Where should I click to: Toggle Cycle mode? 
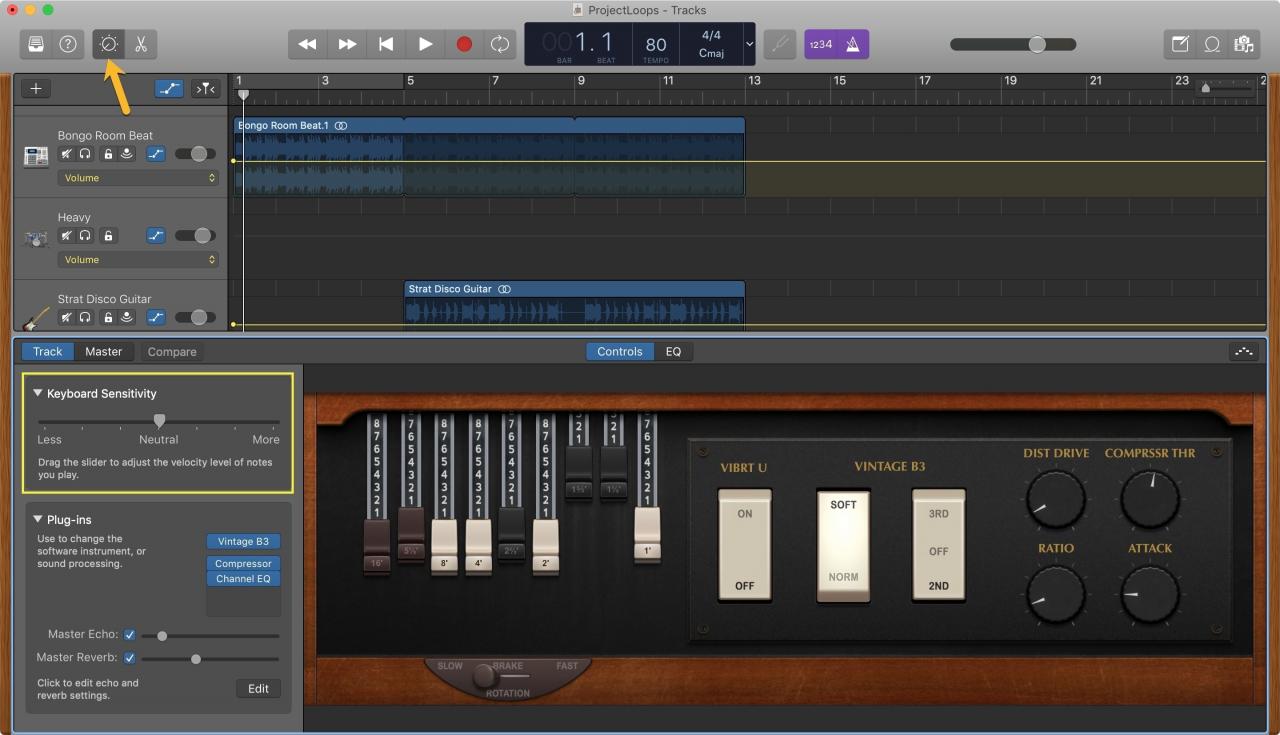[x=498, y=44]
